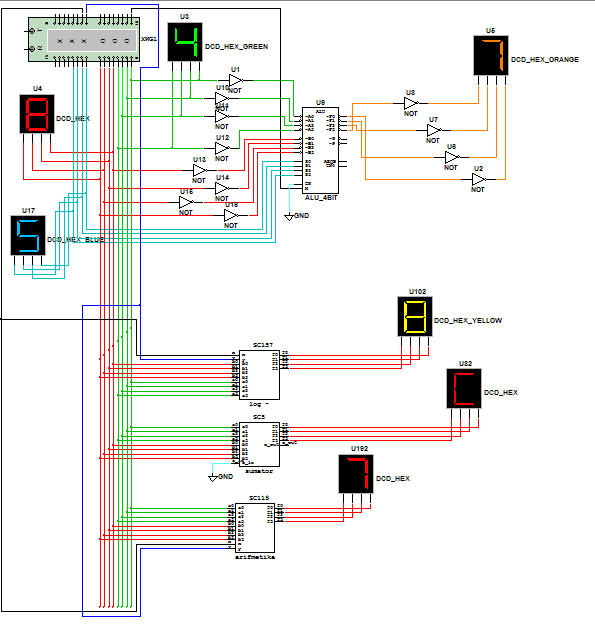Select NOT gate U14

coord(221,188)
